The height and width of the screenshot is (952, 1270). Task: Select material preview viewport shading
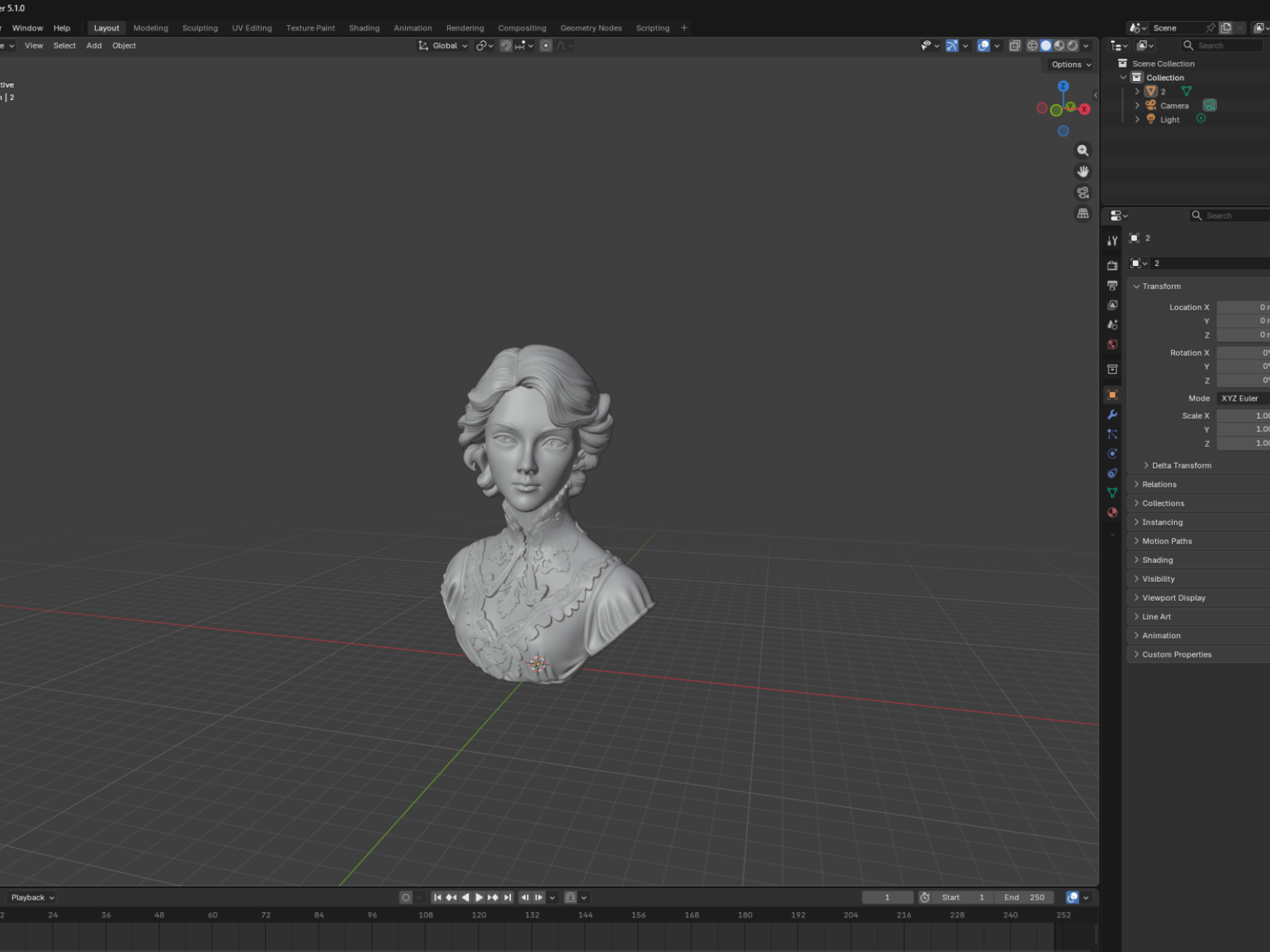tap(1059, 45)
